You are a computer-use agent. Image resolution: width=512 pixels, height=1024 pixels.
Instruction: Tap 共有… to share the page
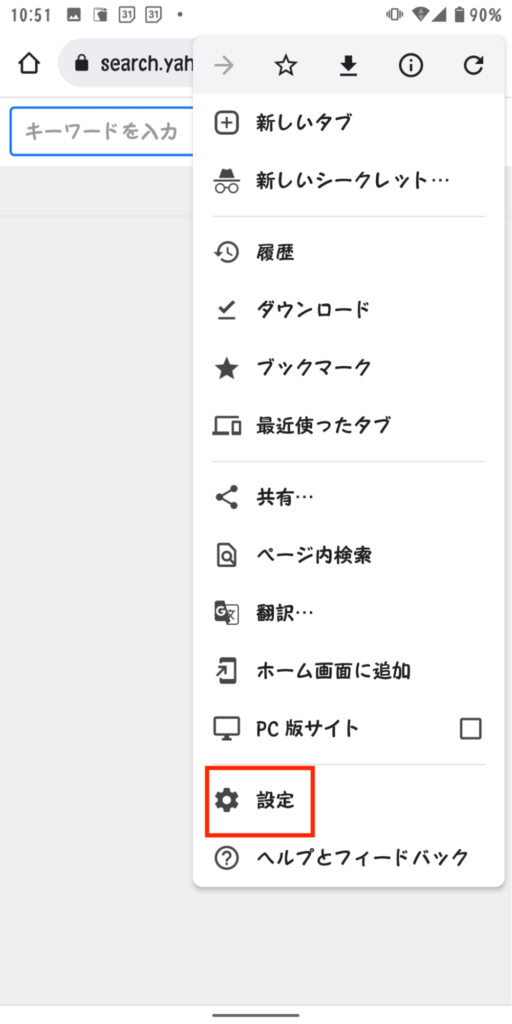pyautogui.click(x=349, y=498)
